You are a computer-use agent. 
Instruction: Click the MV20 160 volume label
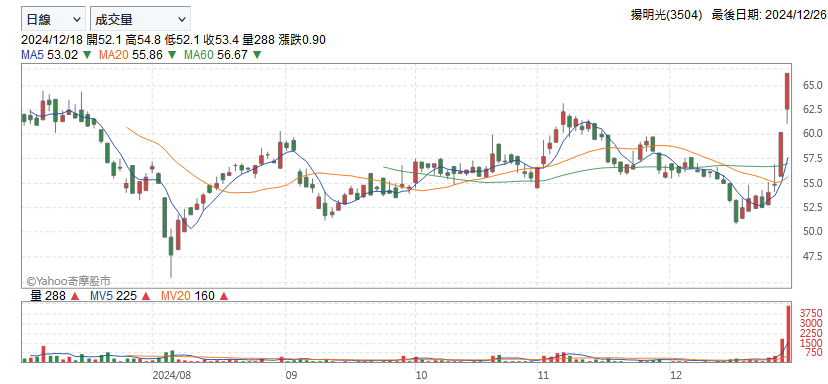pyautogui.click(x=187, y=296)
